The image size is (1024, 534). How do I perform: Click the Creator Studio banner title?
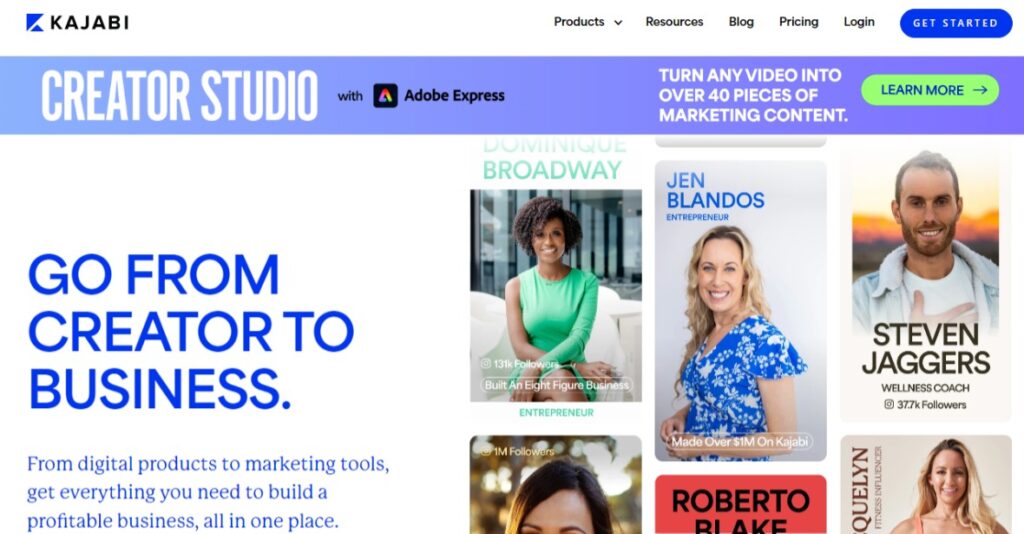(x=180, y=96)
